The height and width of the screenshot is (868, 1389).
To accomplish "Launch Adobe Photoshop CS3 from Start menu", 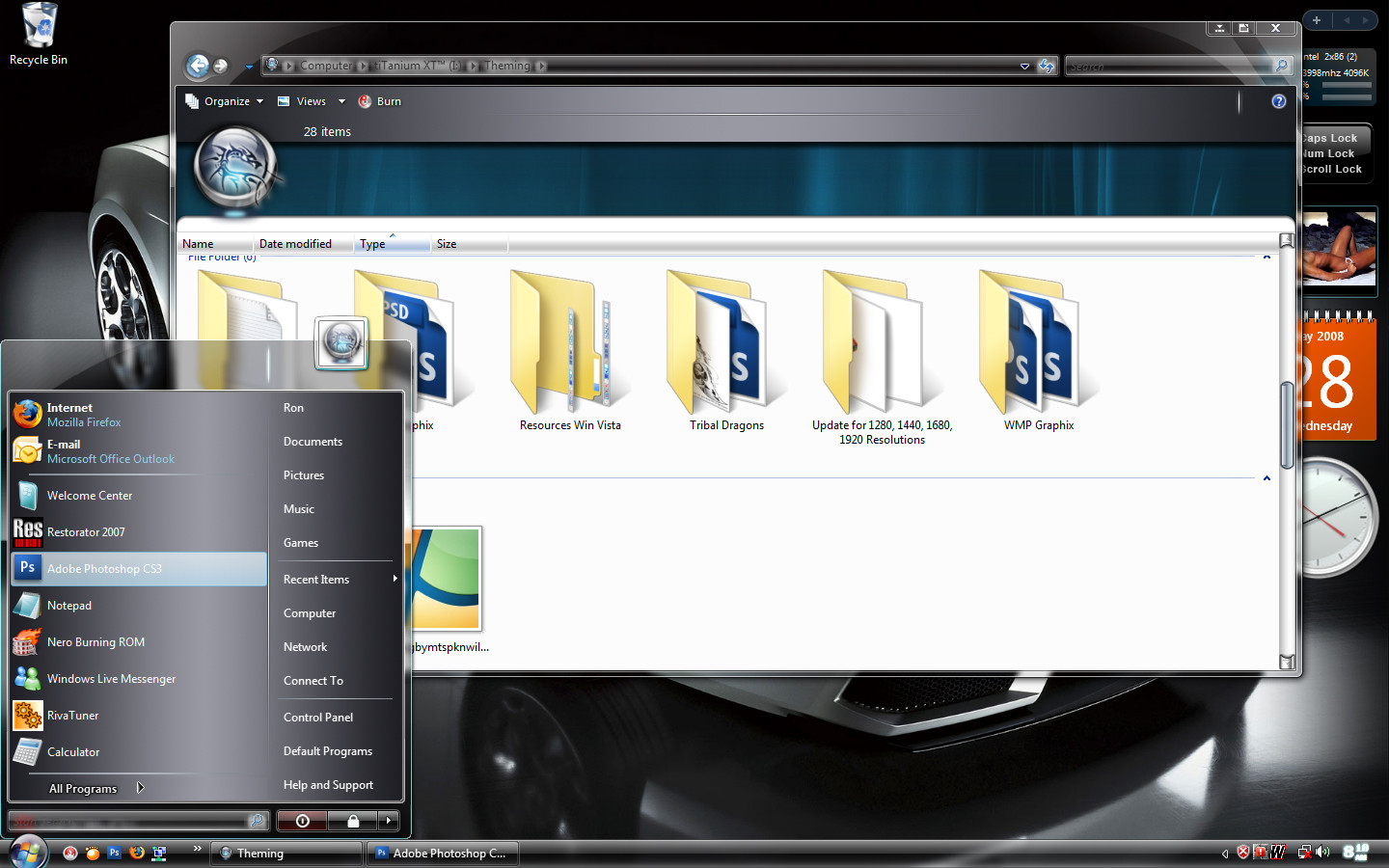I will tap(139, 569).
